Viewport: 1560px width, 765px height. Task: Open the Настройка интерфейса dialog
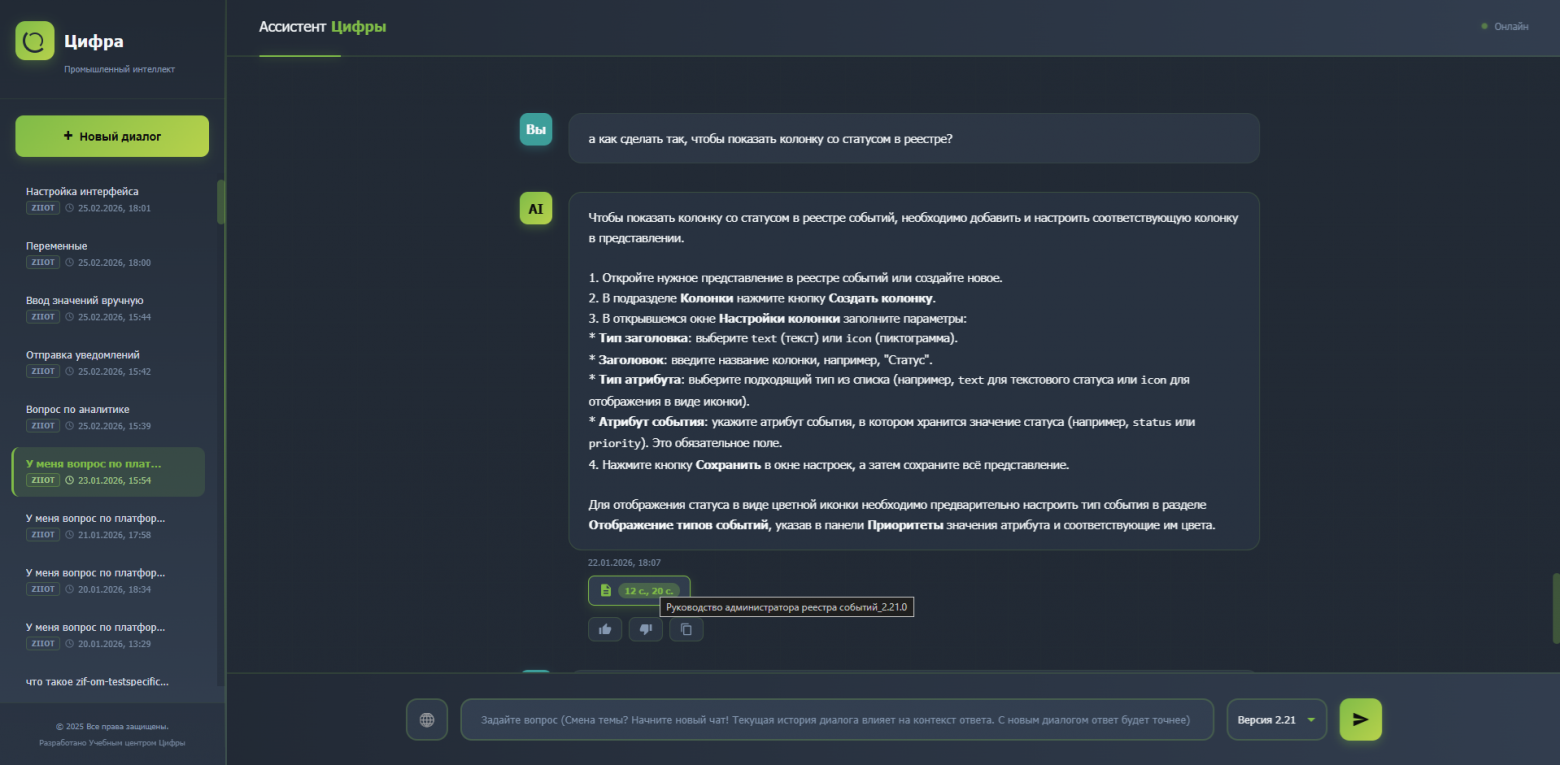108,199
